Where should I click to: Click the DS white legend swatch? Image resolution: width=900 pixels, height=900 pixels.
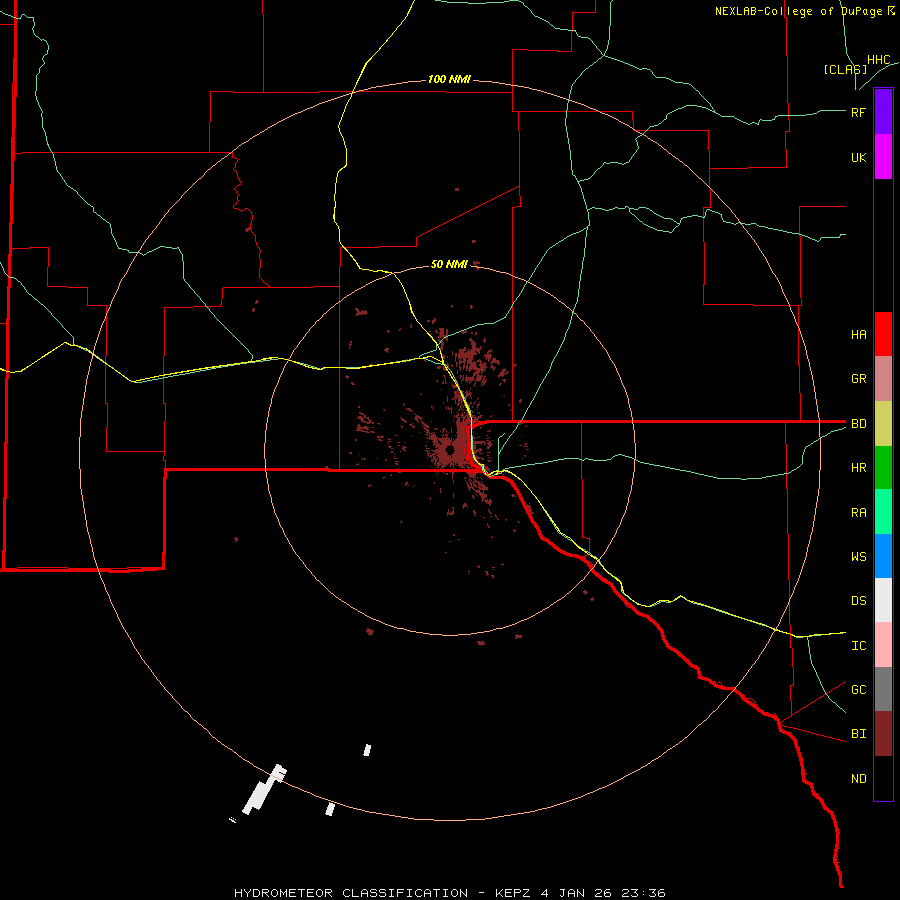[x=883, y=600]
